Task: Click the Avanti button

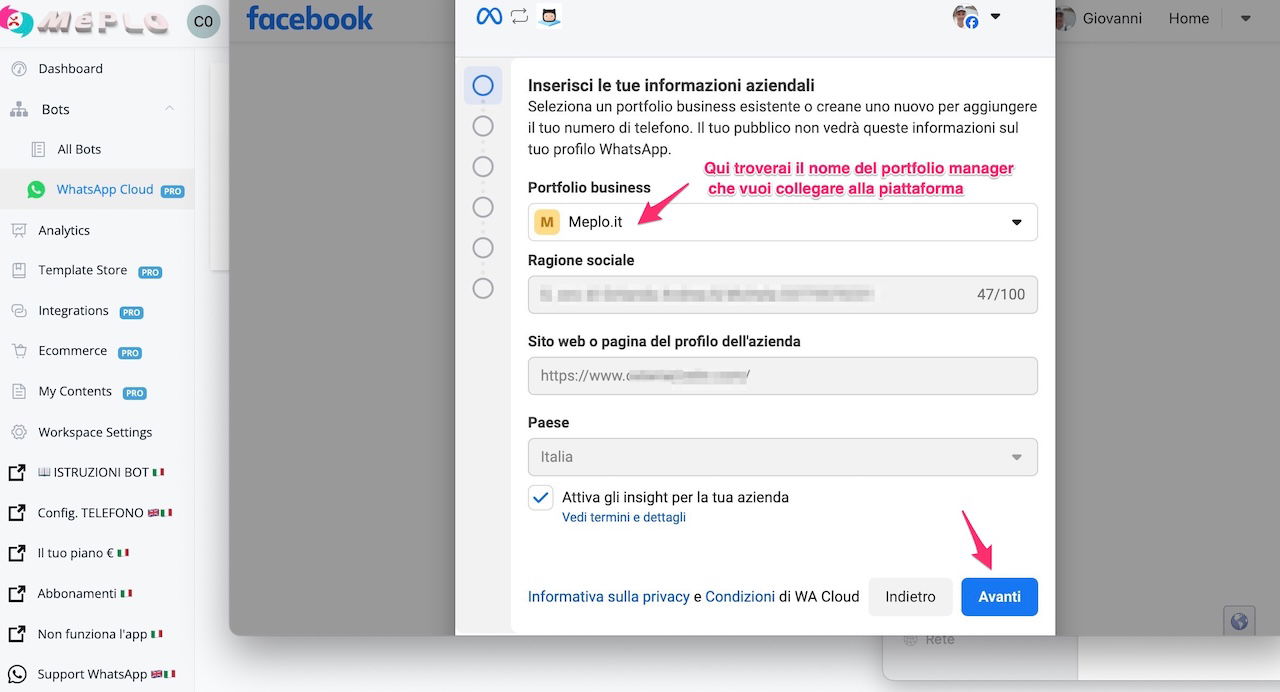Action: 1000,597
